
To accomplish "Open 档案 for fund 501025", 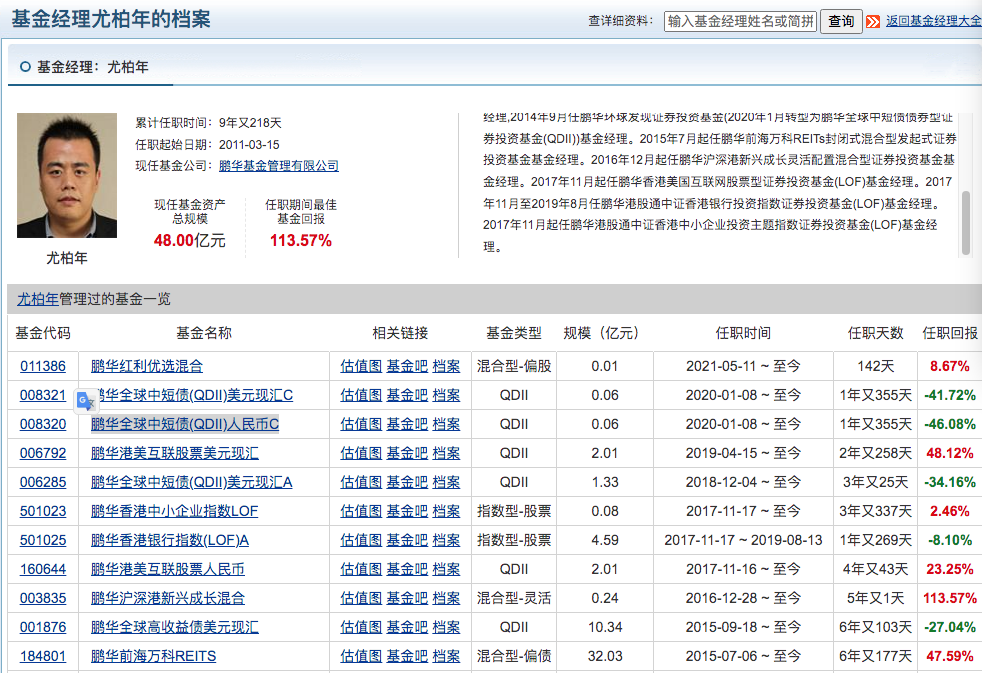I will coord(446,540).
